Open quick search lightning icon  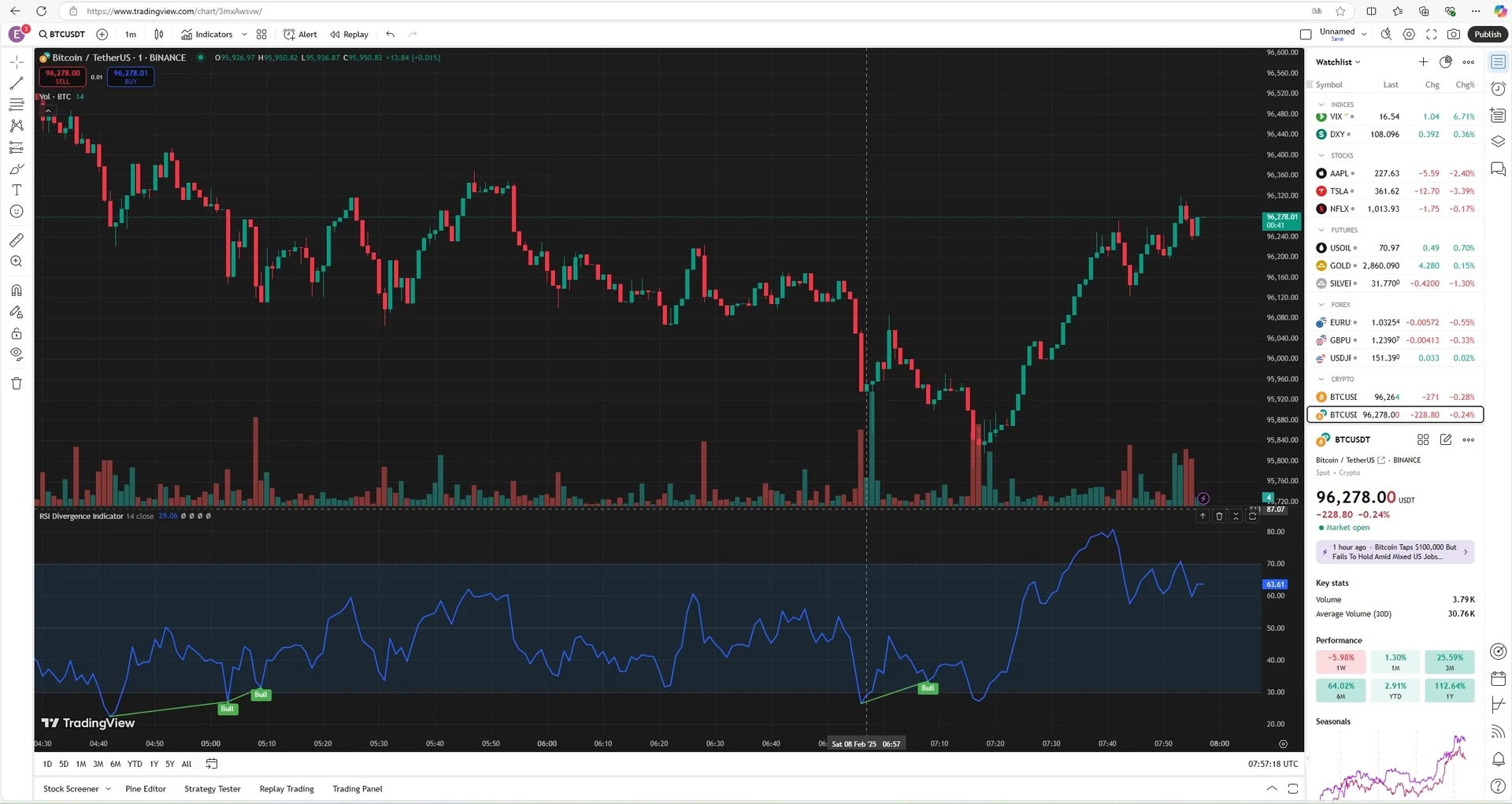tap(1387, 35)
